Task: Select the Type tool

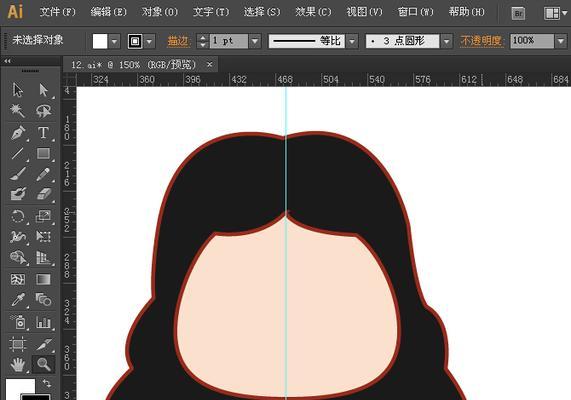Action: tap(43, 133)
